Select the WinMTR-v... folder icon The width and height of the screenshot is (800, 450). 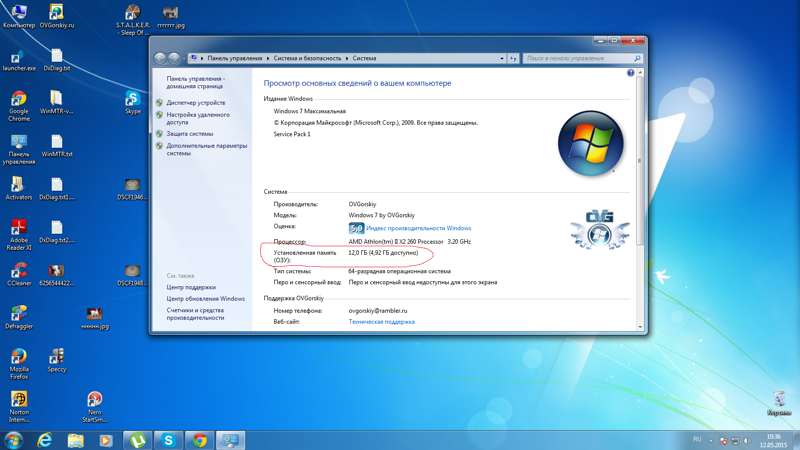point(57,102)
